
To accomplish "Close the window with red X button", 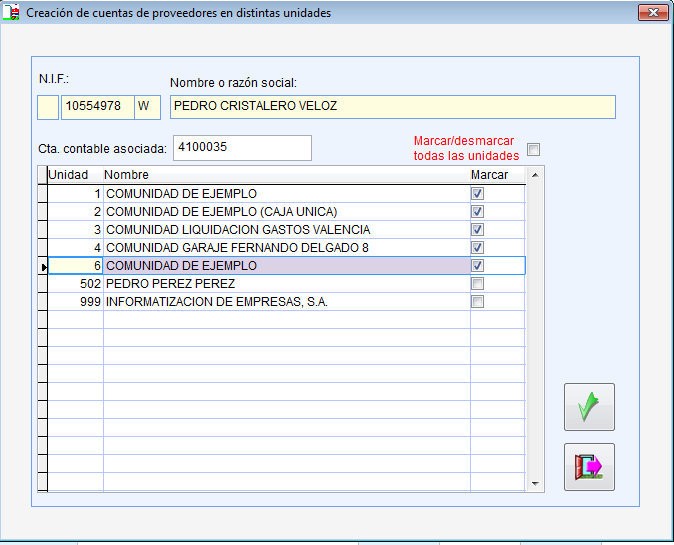I will coord(651,13).
